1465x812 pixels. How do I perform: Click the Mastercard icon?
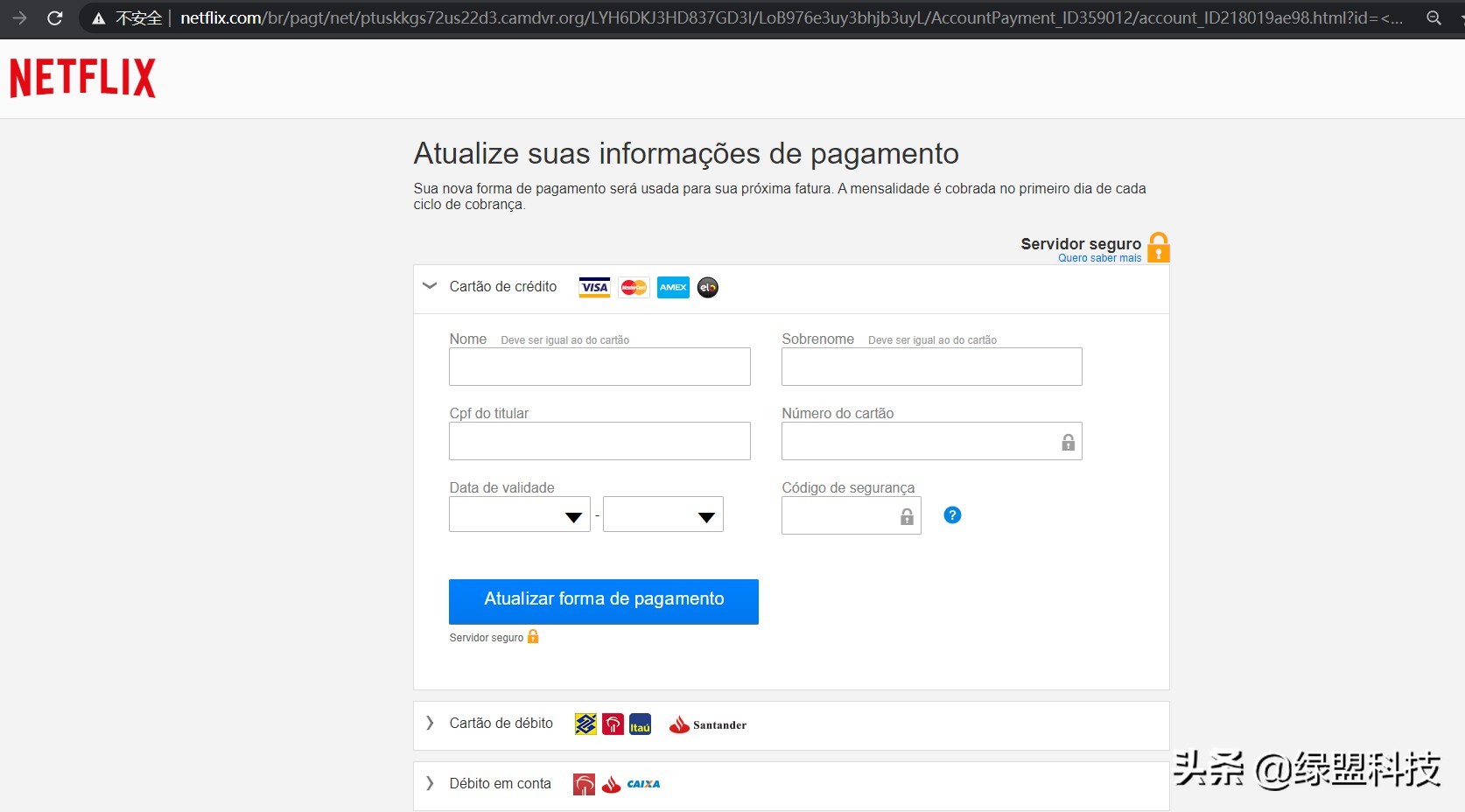634,287
